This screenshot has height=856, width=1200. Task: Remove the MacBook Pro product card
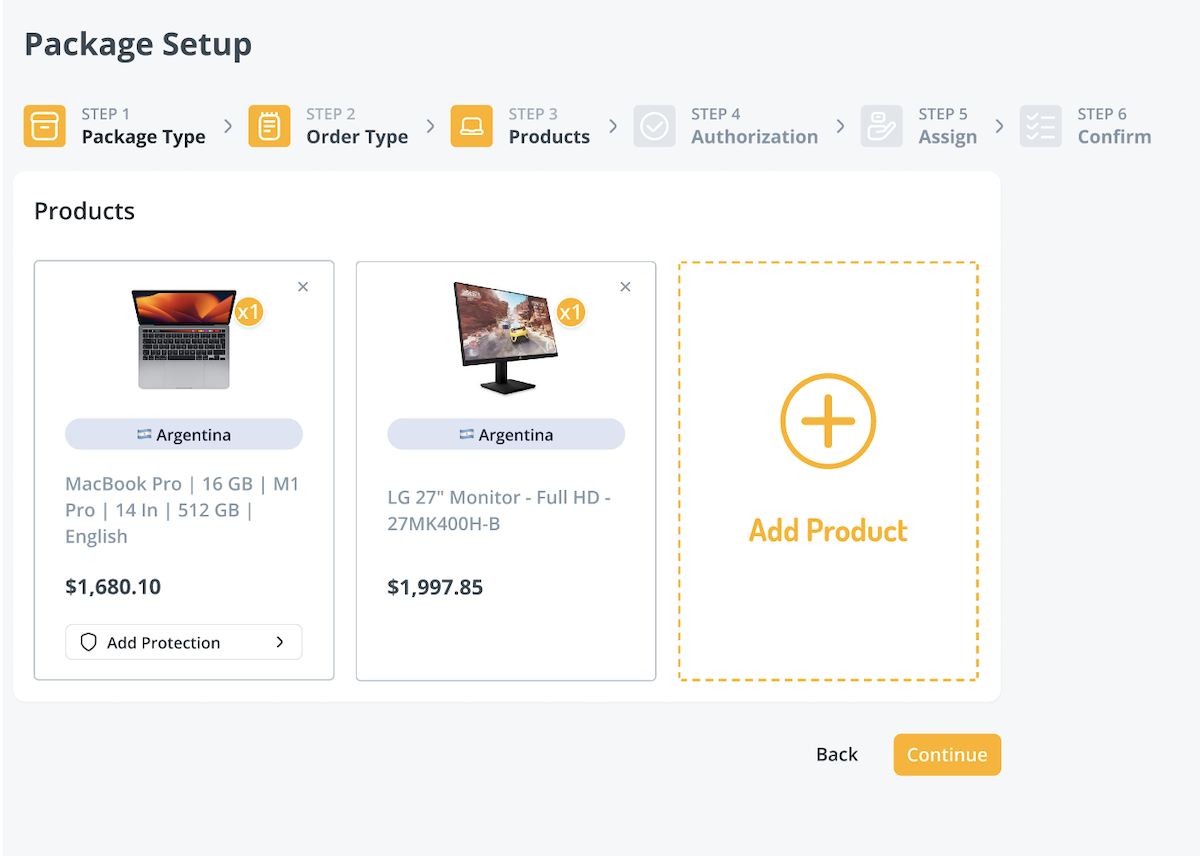(x=303, y=287)
